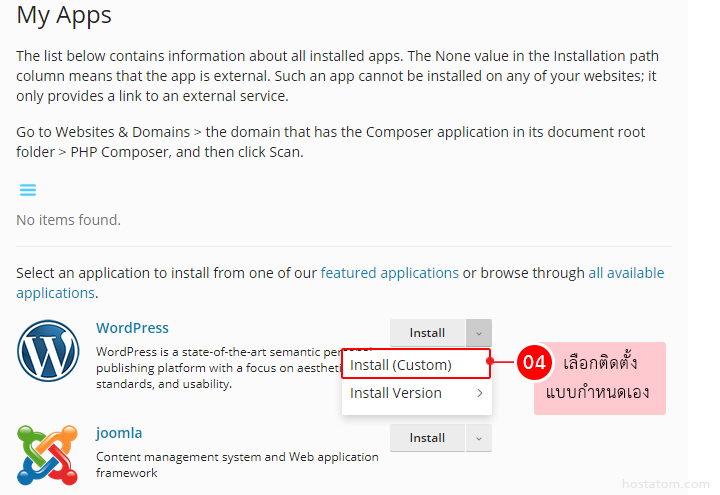Expand the dropdown arrow beside joomla Install
Screen dimensions: 720x495
click(479, 438)
